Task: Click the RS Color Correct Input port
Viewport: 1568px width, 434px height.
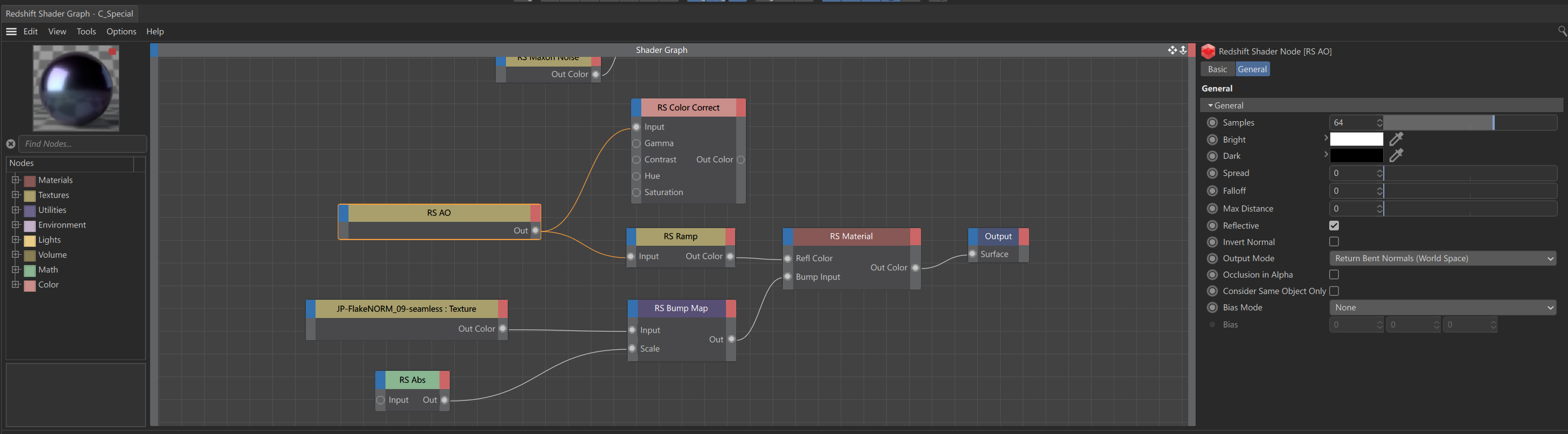Action: coord(636,127)
